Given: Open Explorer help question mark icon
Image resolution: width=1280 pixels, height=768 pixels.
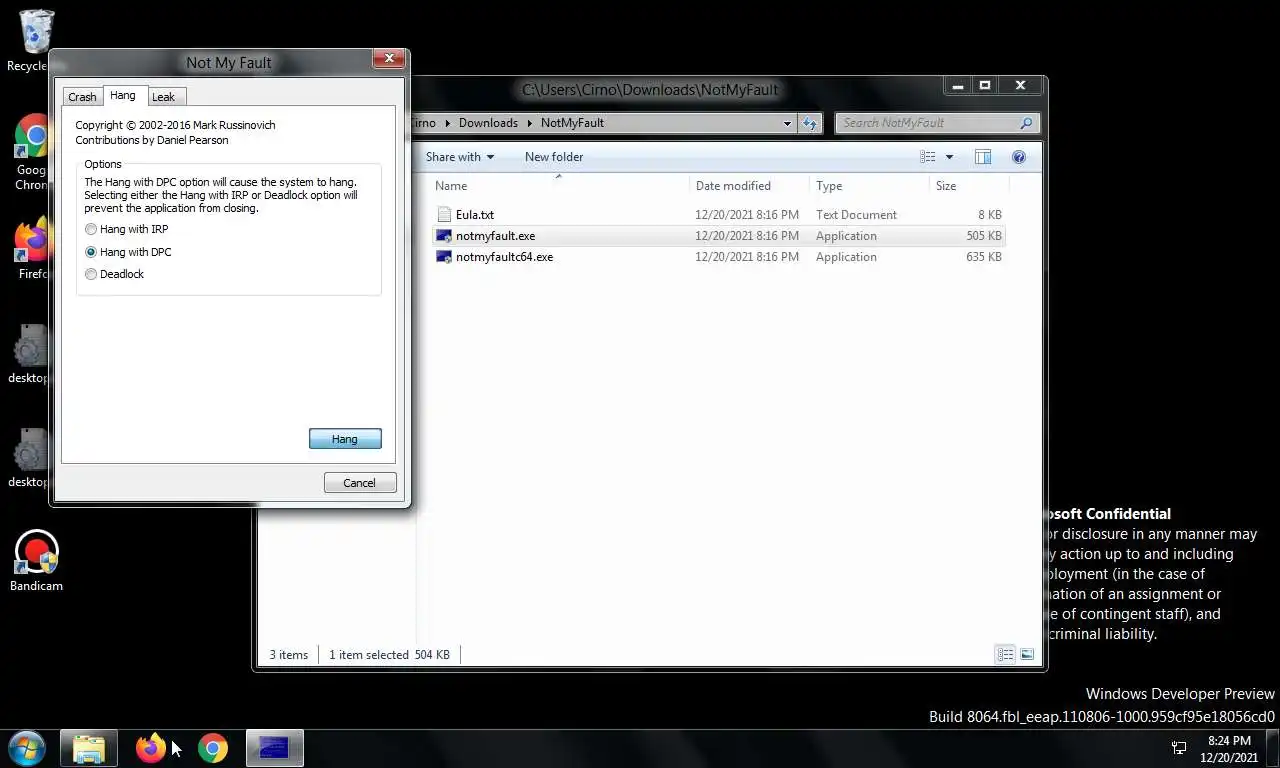Looking at the screenshot, I should coord(1019,157).
